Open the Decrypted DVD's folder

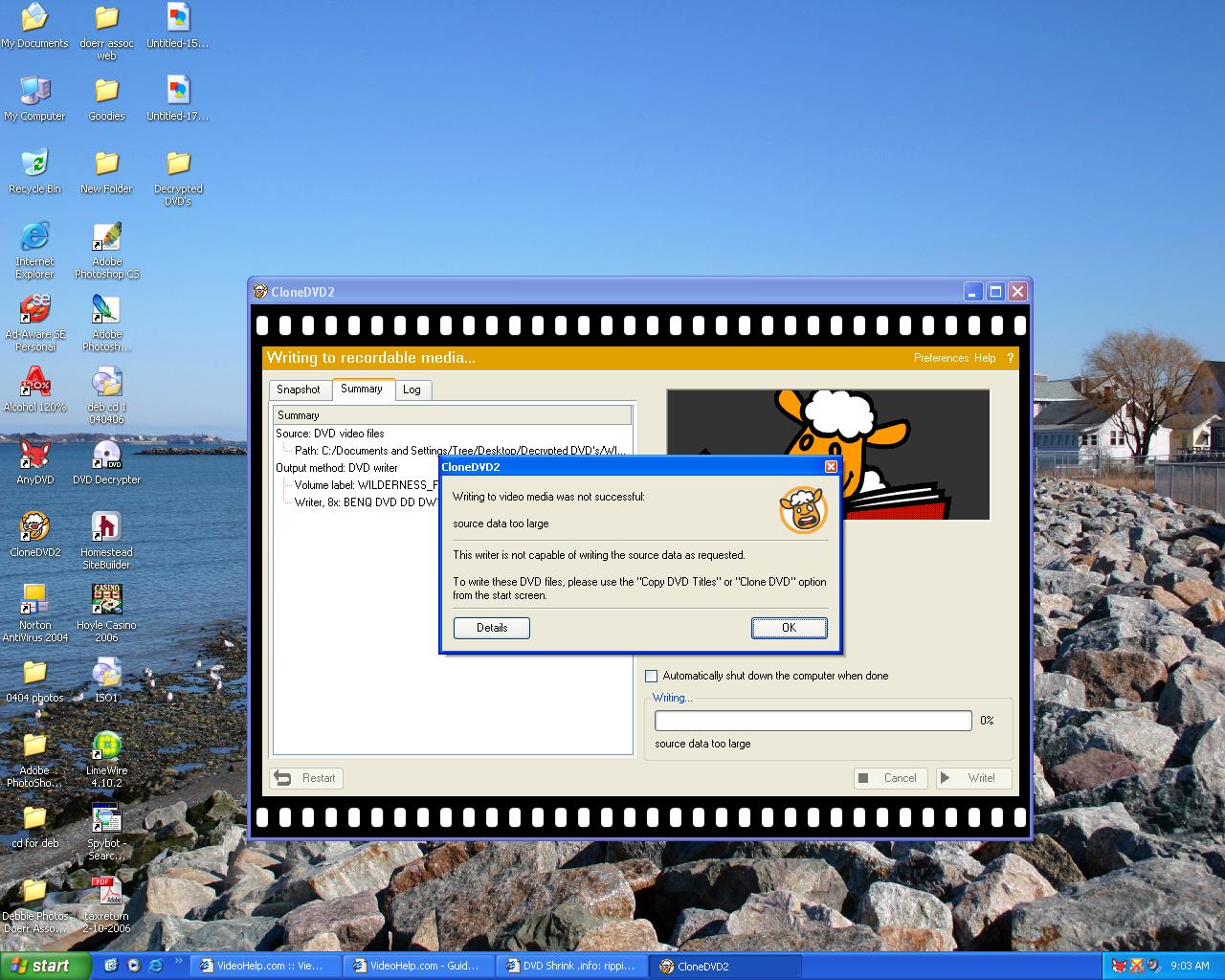coord(178,177)
